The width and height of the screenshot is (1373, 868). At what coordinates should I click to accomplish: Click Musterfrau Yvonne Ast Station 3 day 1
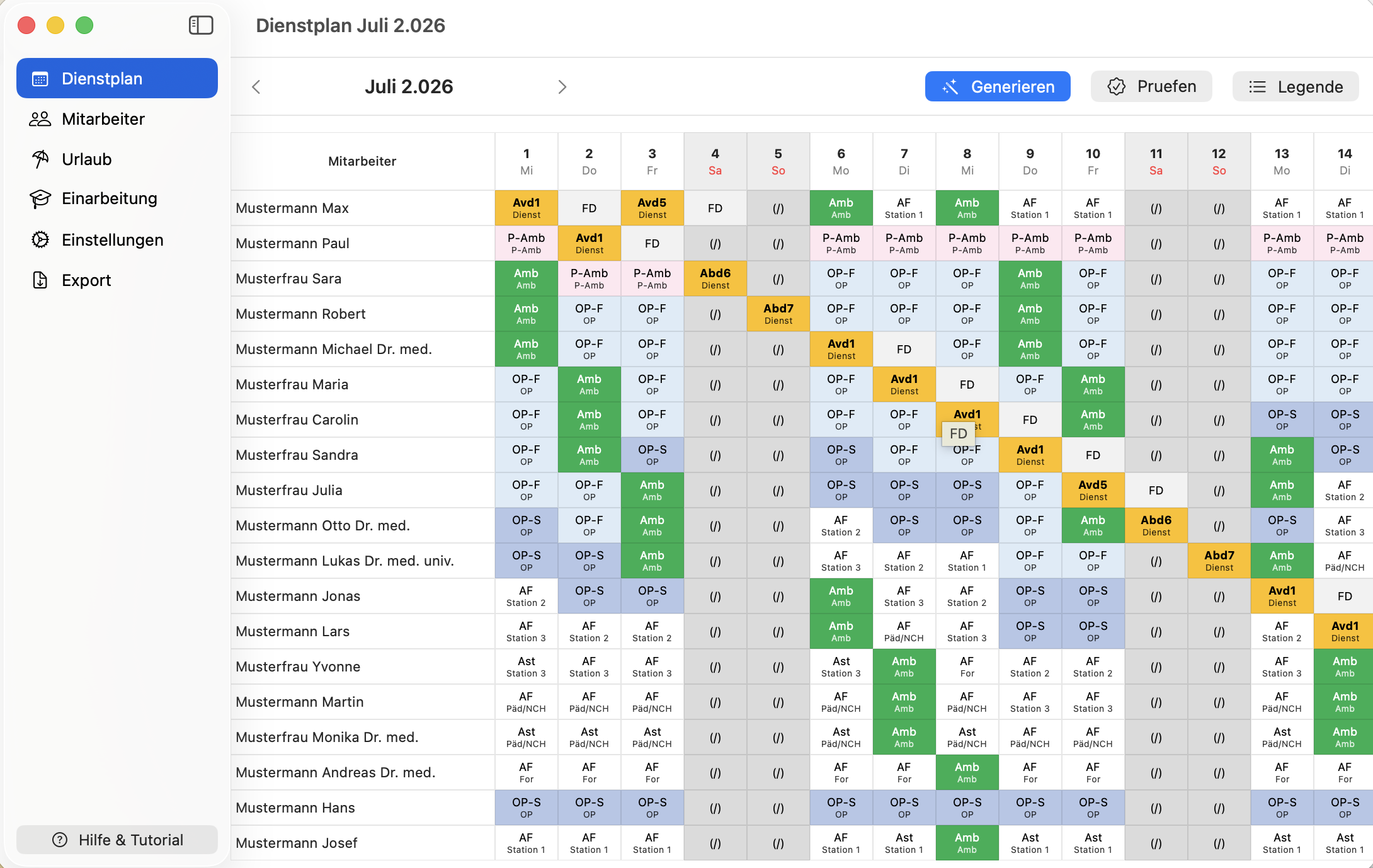click(x=527, y=666)
